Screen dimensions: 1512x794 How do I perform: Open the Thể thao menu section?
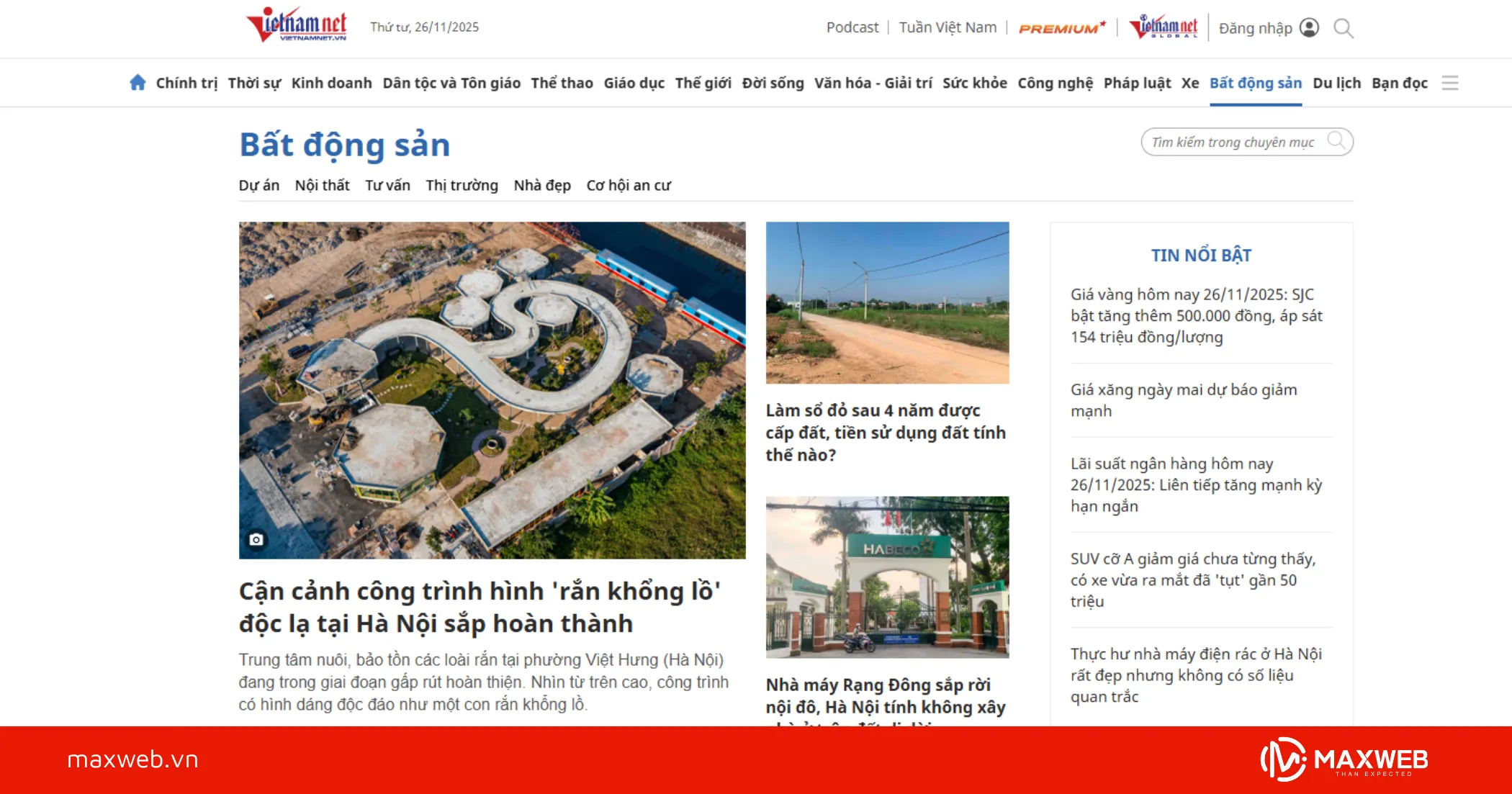[561, 83]
